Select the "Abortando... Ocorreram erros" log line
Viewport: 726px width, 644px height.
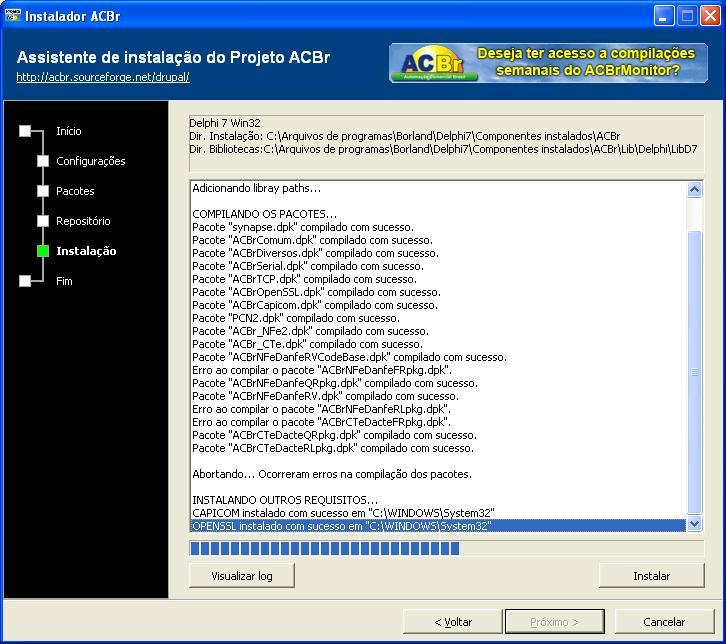[332, 474]
